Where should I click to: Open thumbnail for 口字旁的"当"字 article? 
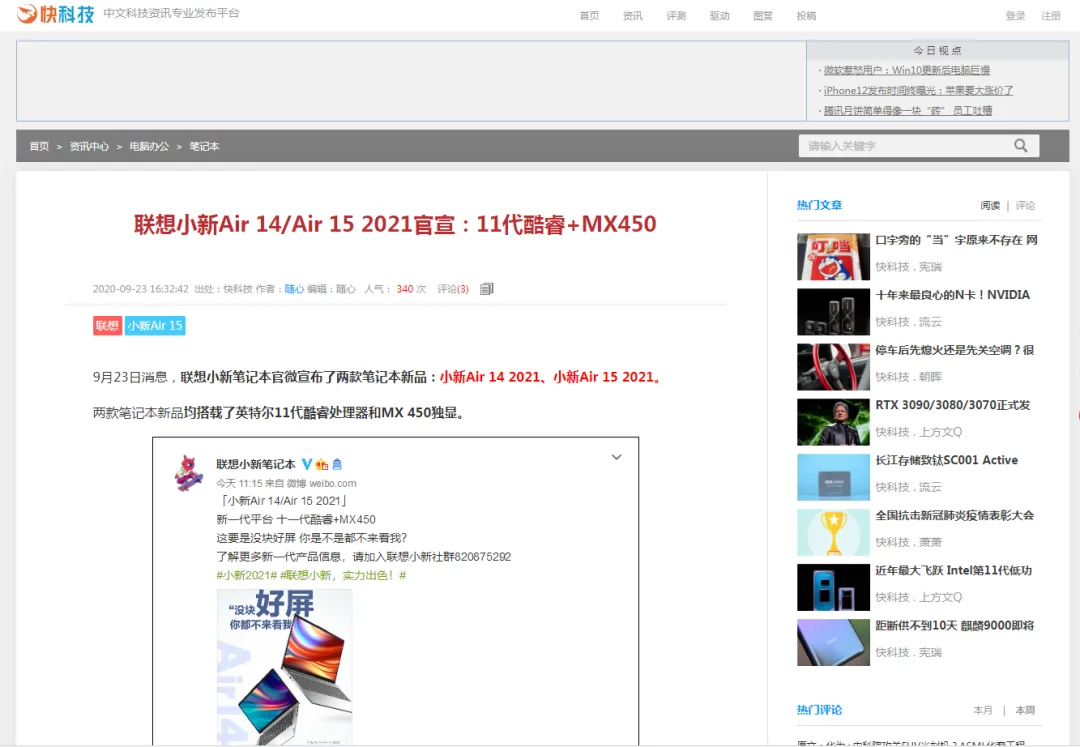point(833,257)
